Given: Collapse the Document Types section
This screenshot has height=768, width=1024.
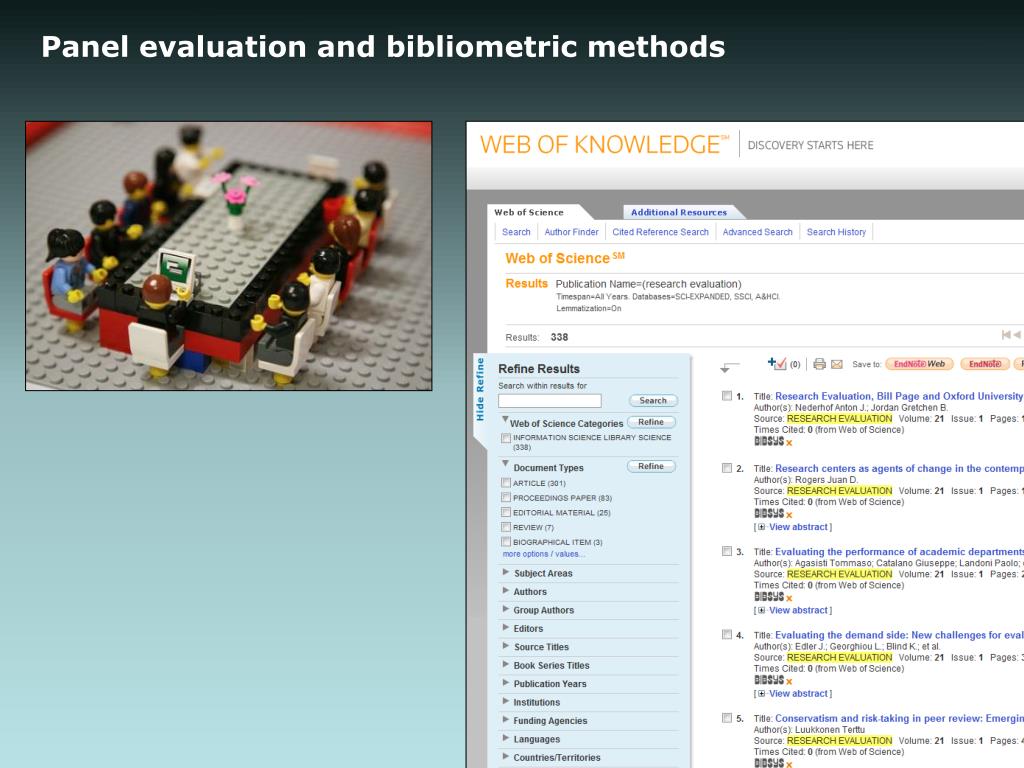Looking at the screenshot, I should (x=505, y=464).
